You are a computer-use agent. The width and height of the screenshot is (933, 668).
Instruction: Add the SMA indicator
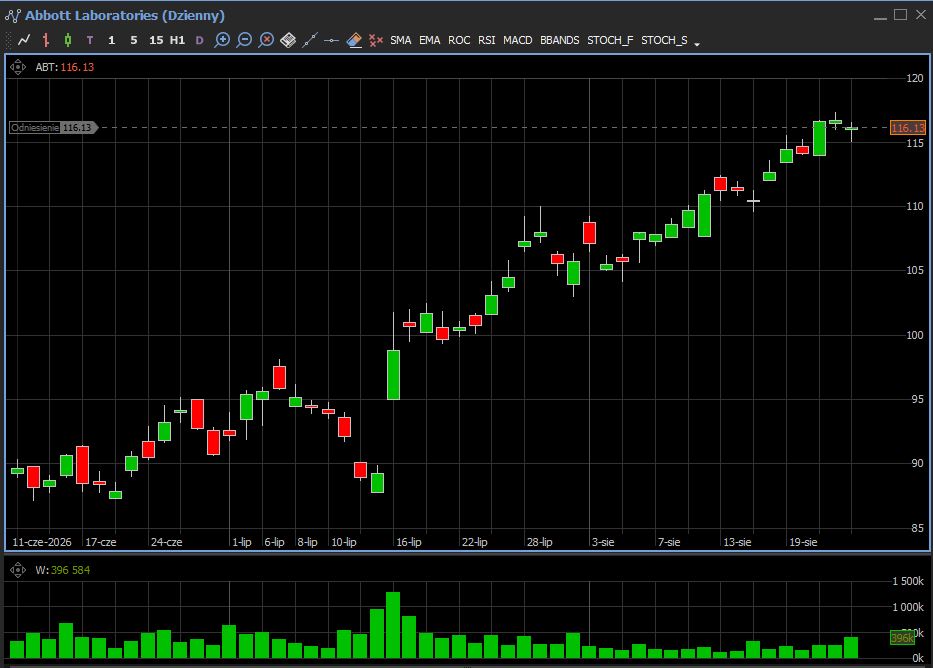400,40
